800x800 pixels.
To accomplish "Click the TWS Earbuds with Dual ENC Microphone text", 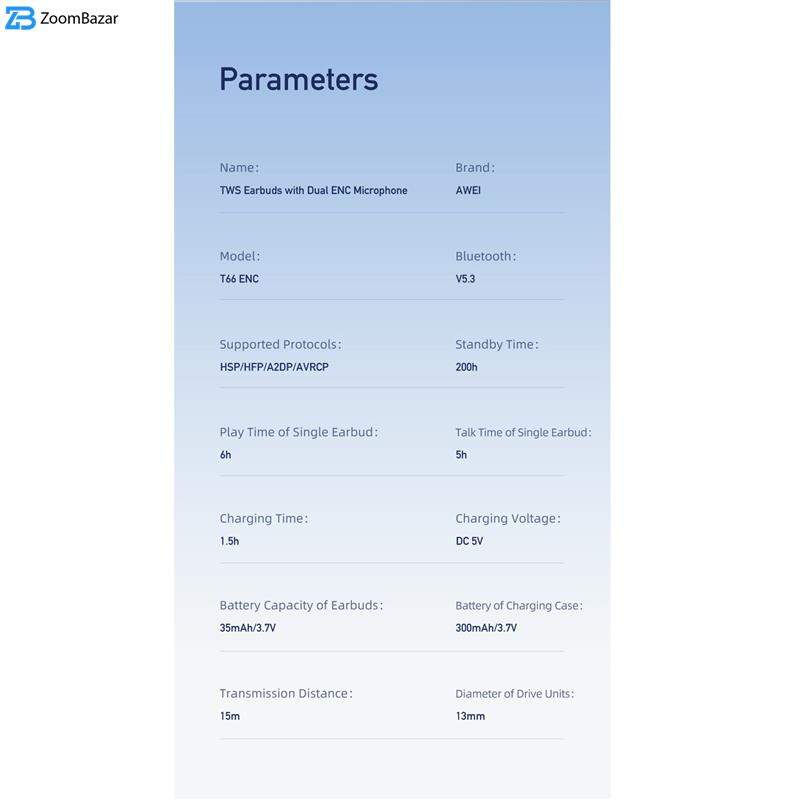I will (313, 190).
